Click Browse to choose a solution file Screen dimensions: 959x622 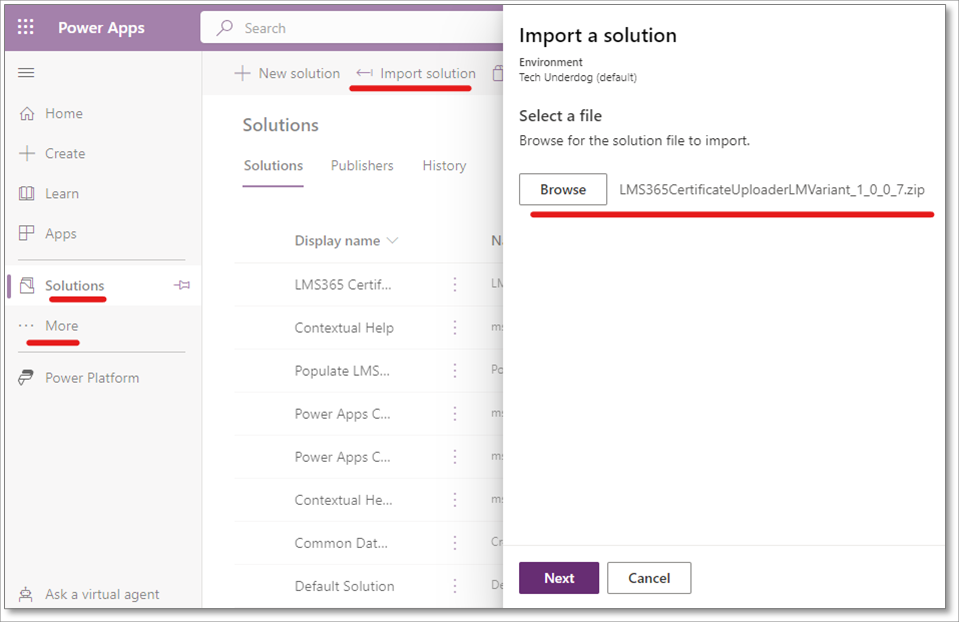[x=563, y=189]
